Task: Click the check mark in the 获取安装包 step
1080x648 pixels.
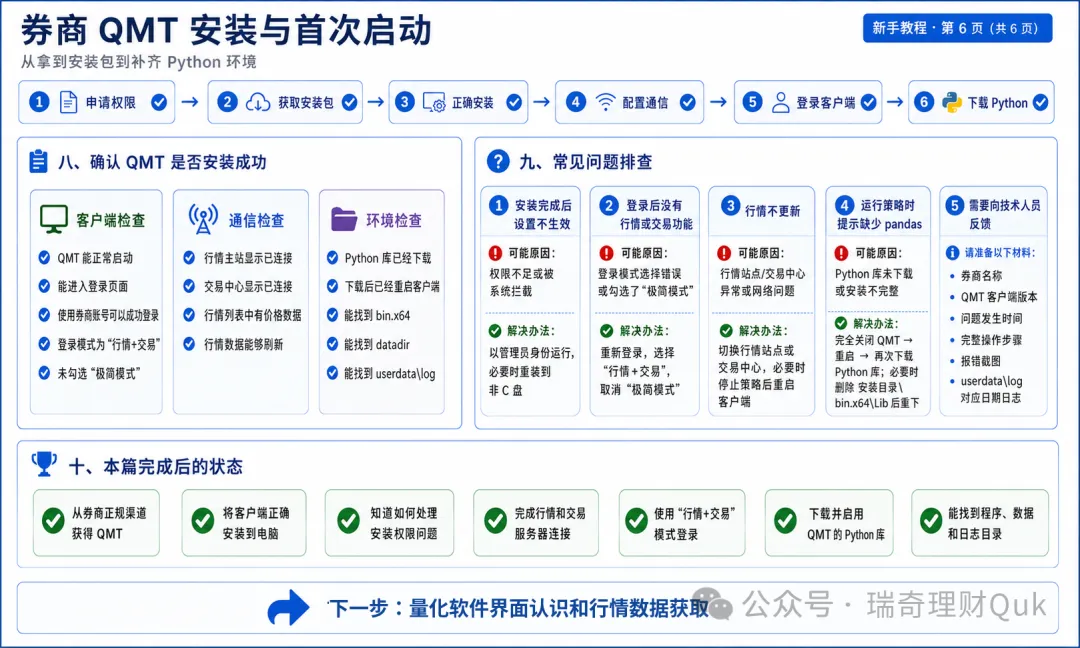Action: coord(350,103)
